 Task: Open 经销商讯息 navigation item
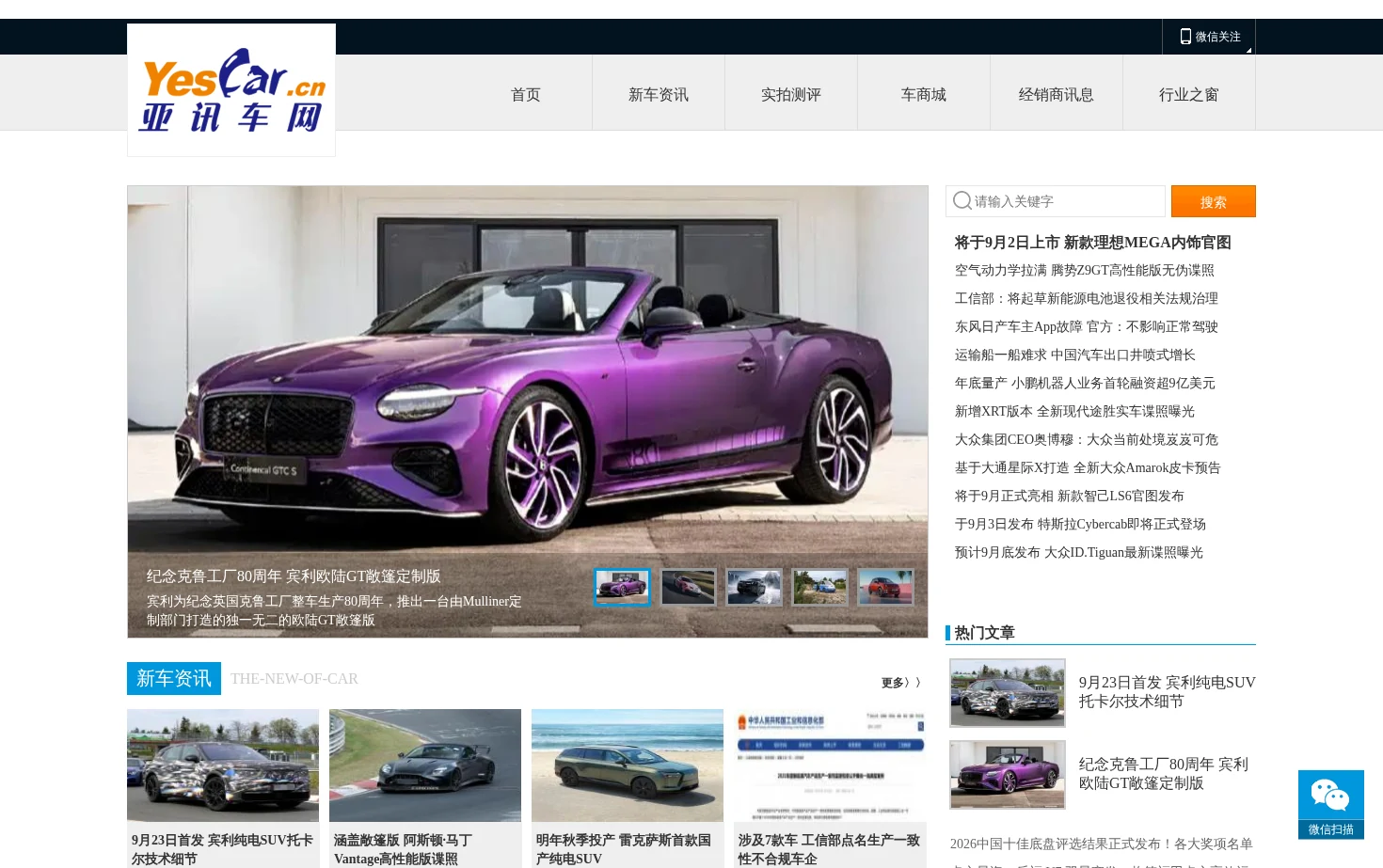(x=1057, y=94)
